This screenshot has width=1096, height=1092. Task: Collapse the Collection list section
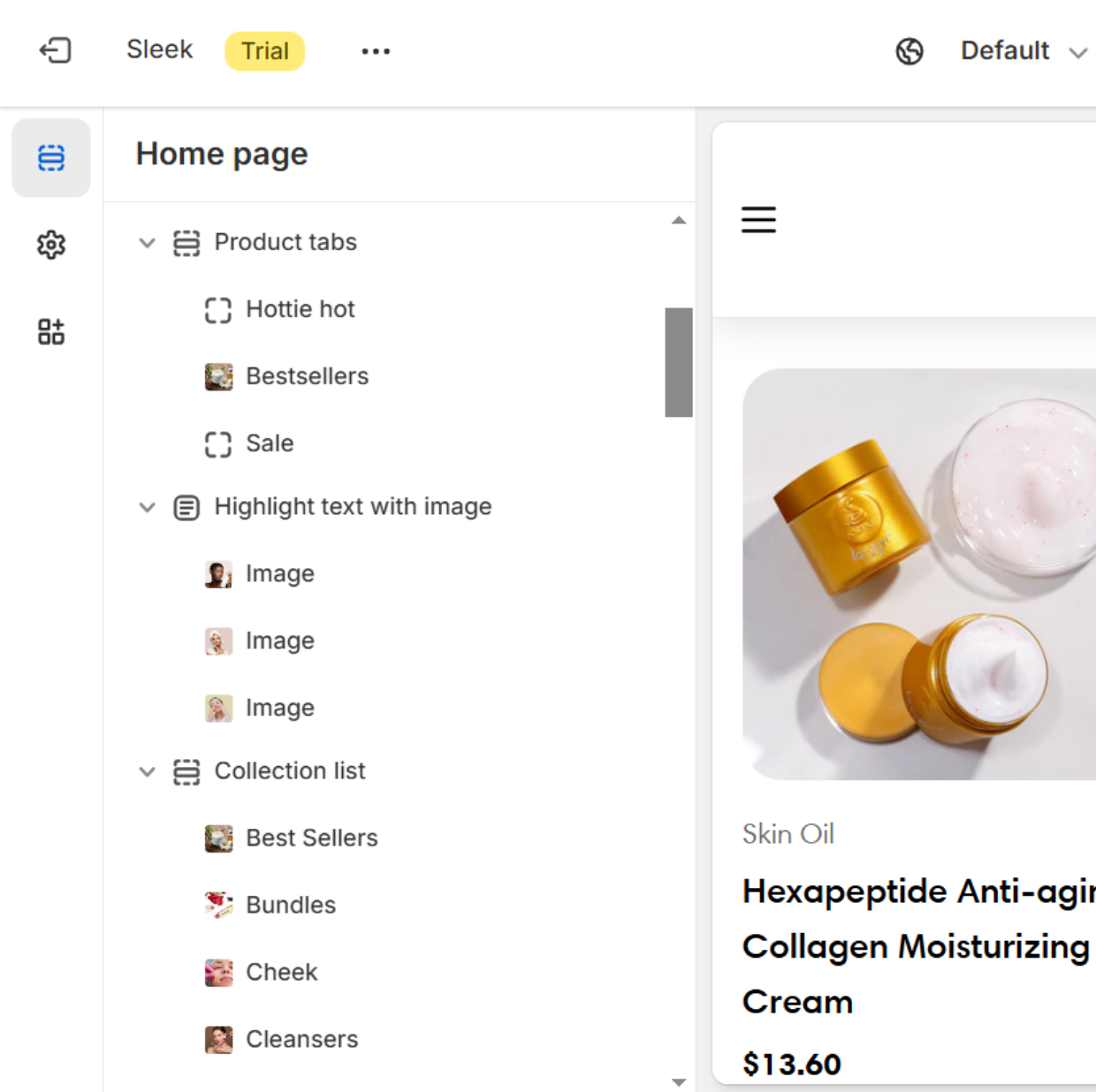tap(147, 772)
